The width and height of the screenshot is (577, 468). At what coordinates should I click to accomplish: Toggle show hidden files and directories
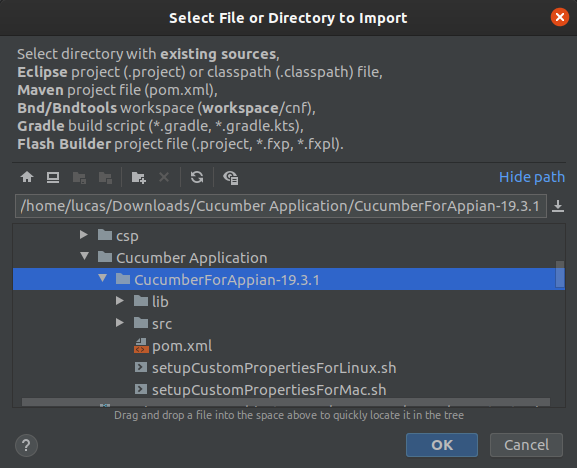[x=231, y=178]
